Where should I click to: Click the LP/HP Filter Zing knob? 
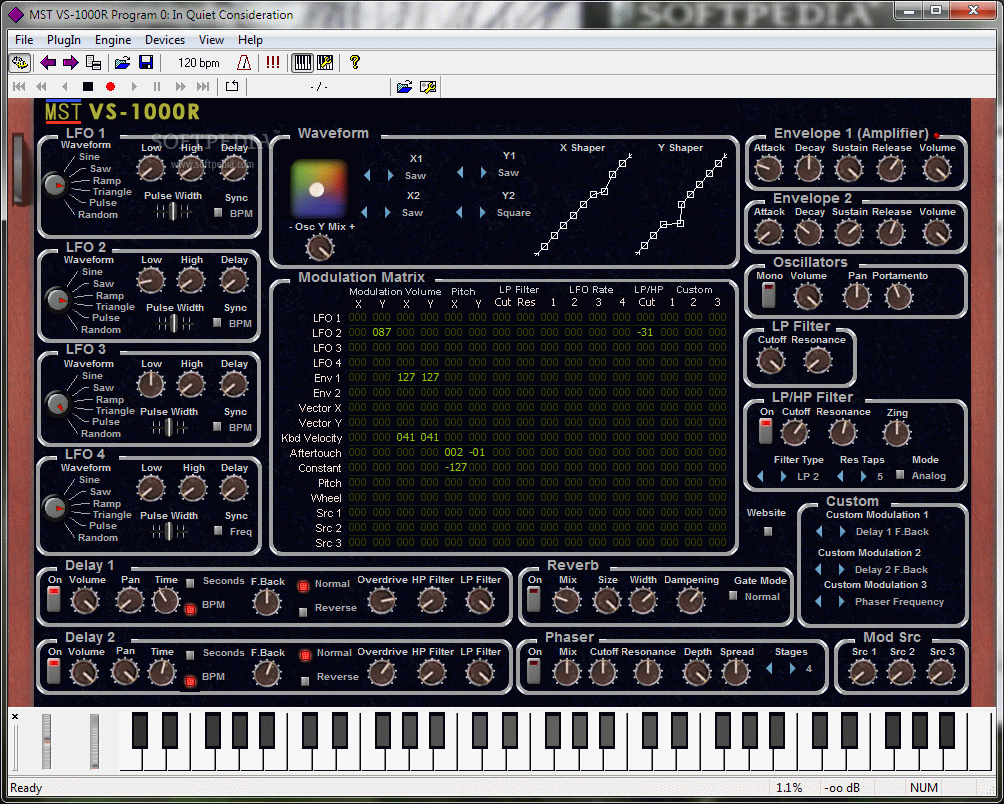point(896,433)
